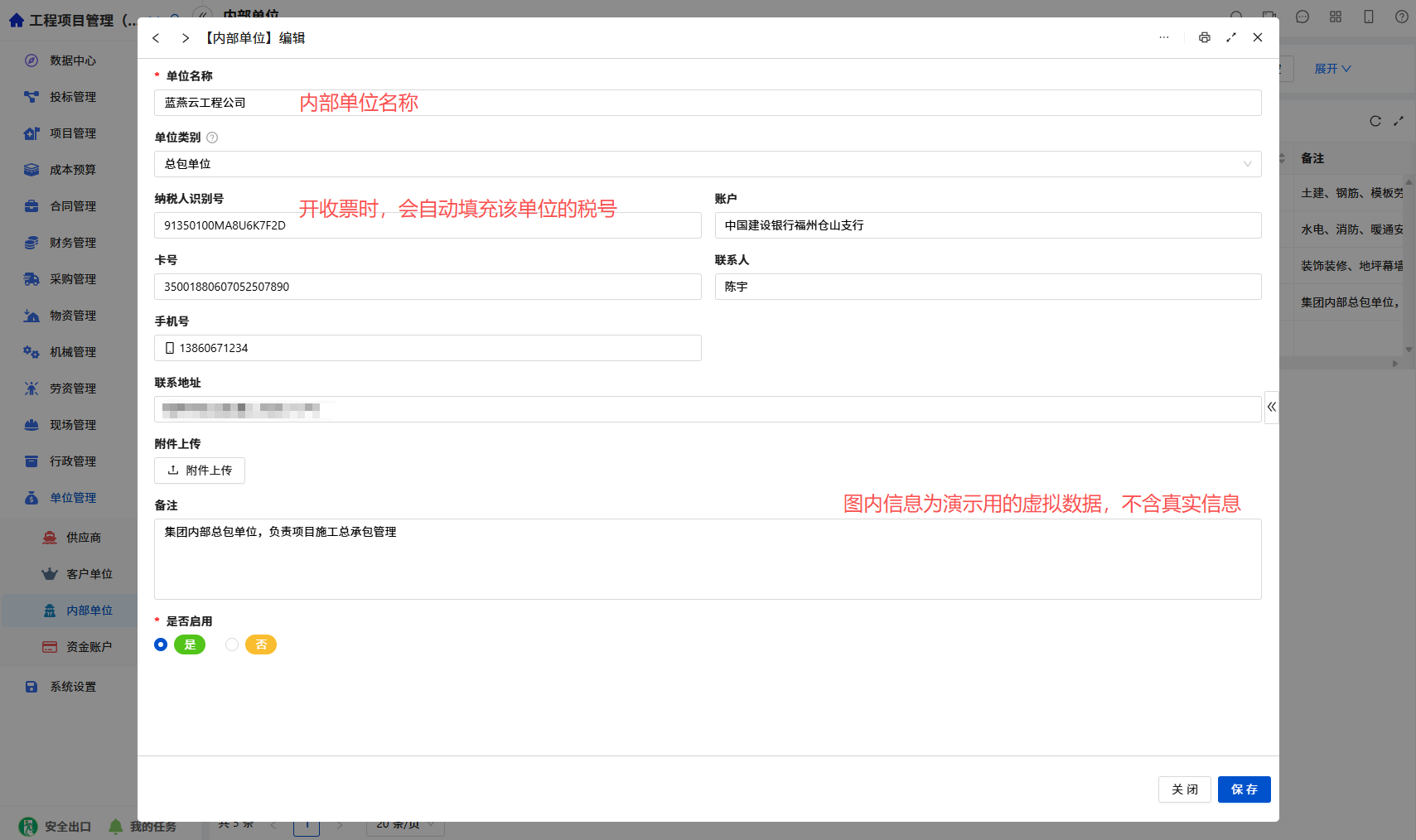
Task: Expand the 展开 filter link
Action: pyautogui.click(x=1332, y=69)
